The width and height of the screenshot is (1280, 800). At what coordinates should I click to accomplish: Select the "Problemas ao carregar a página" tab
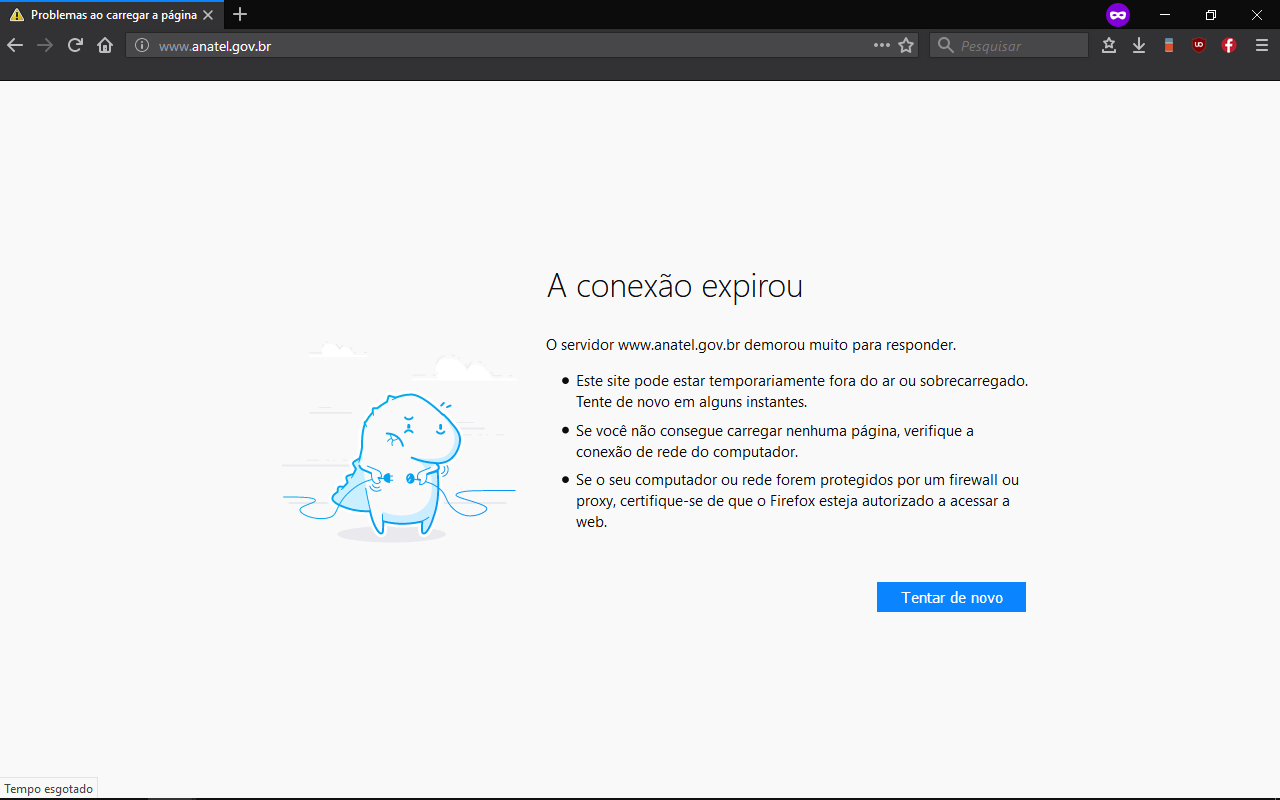point(110,15)
